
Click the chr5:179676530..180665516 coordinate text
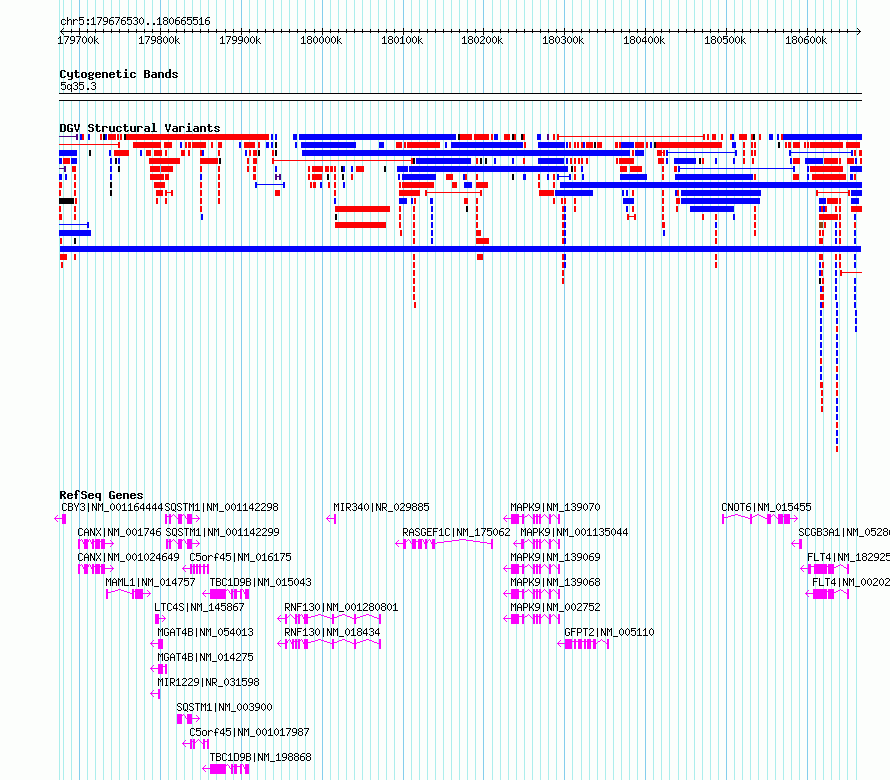pos(135,21)
